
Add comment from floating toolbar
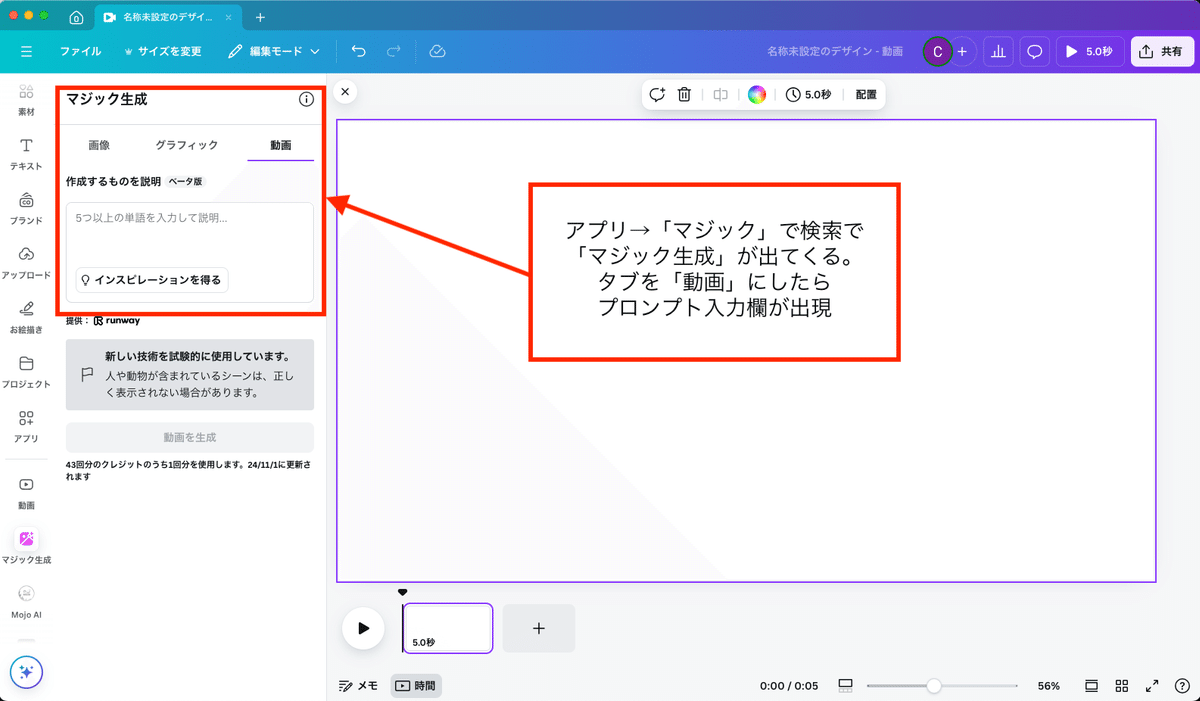pos(657,94)
